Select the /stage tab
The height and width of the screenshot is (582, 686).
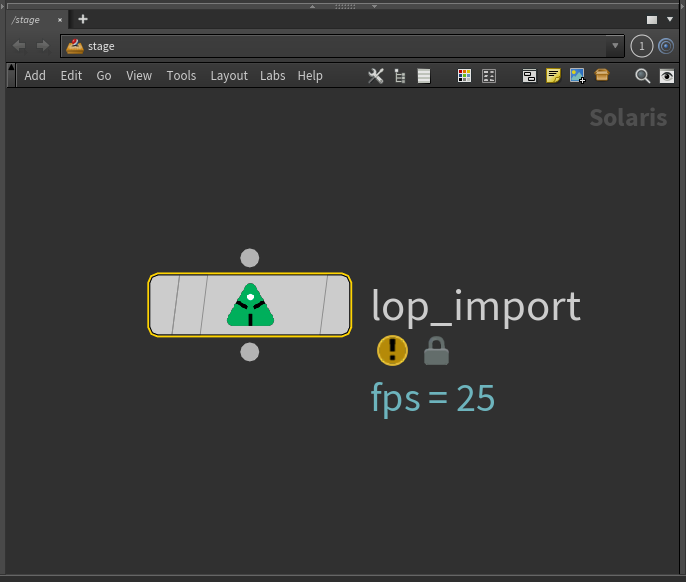click(x=25, y=20)
